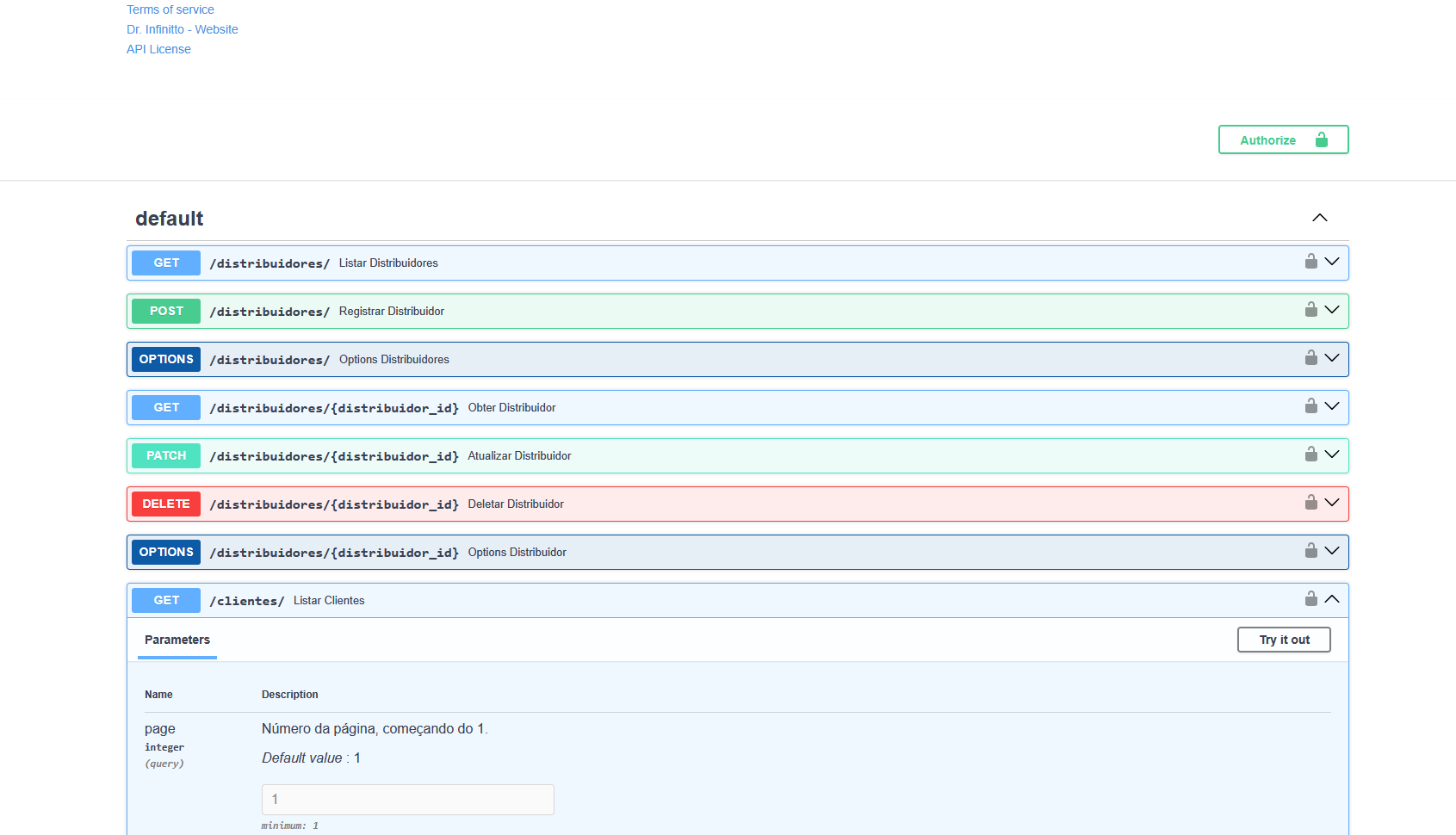Click the lock icon on GET Obter Distribuidor
The height and width of the screenshot is (835, 1456).
(1311, 406)
